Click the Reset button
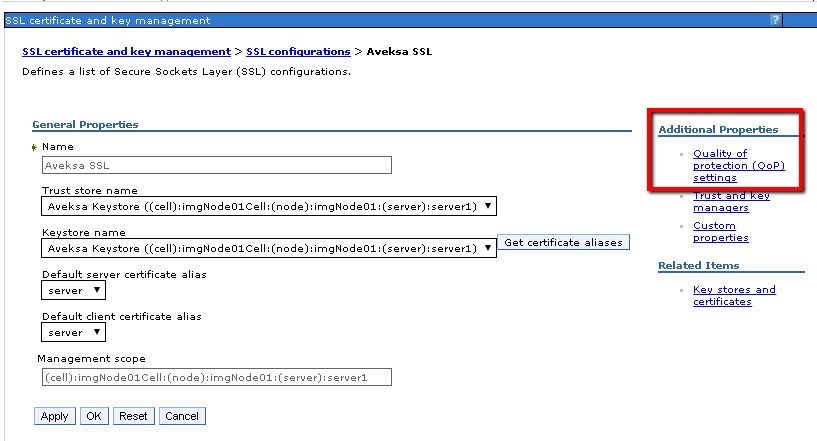 click(x=133, y=416)
